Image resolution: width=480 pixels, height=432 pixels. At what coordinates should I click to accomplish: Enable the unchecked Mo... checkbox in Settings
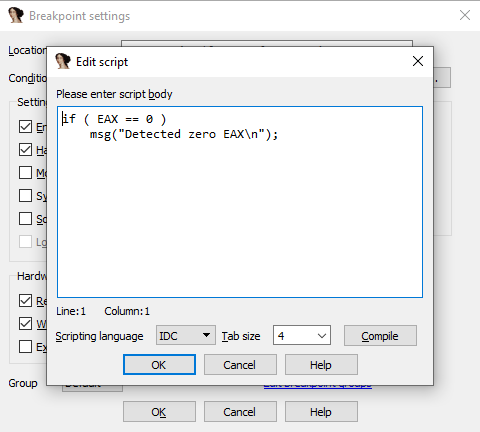(25, 173)
